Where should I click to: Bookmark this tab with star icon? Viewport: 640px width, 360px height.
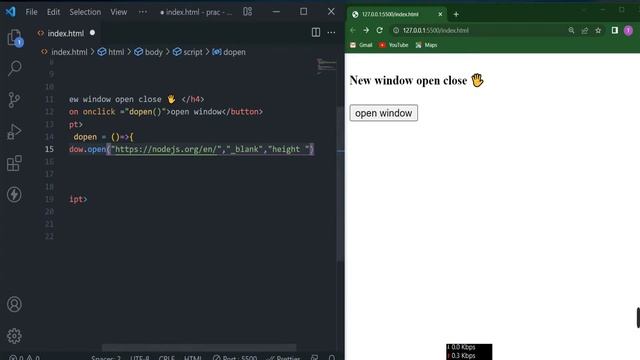pos(598,30)
